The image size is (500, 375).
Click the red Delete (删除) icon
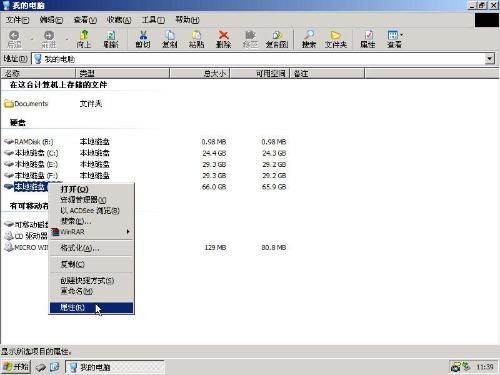(223, 39)
